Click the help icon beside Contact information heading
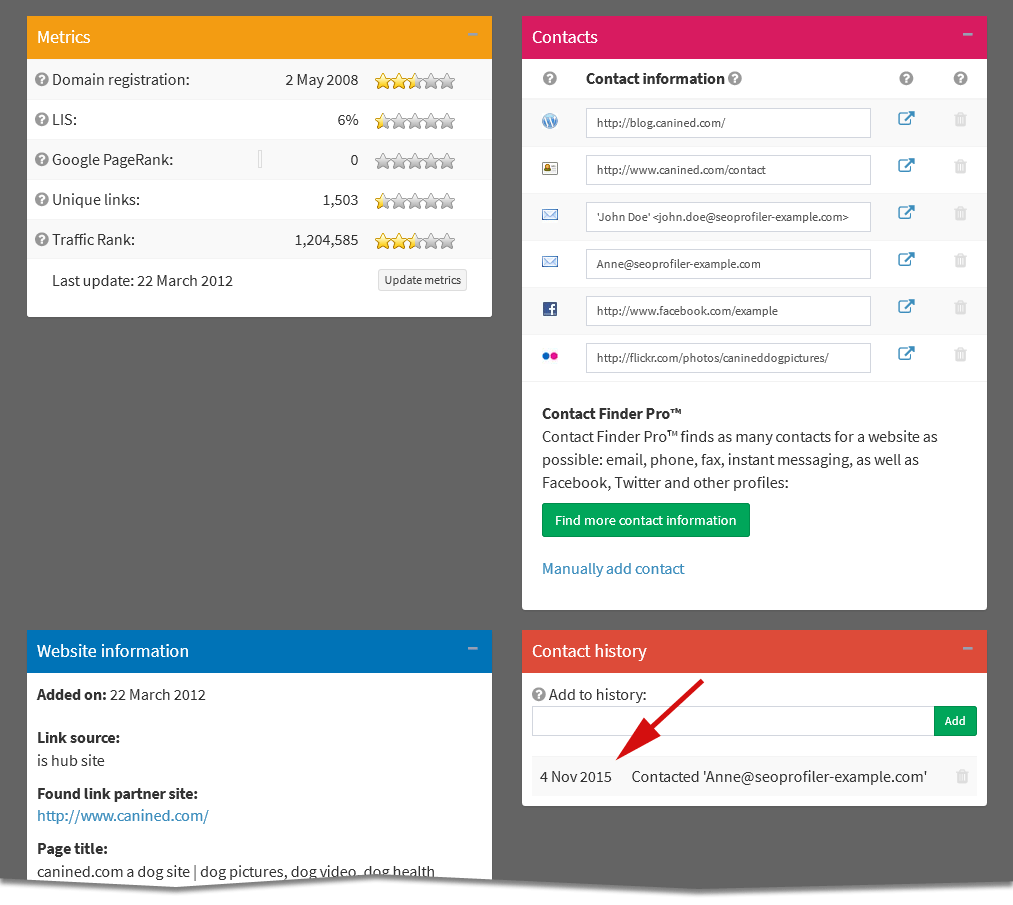1013x905 pixels. 737,78
